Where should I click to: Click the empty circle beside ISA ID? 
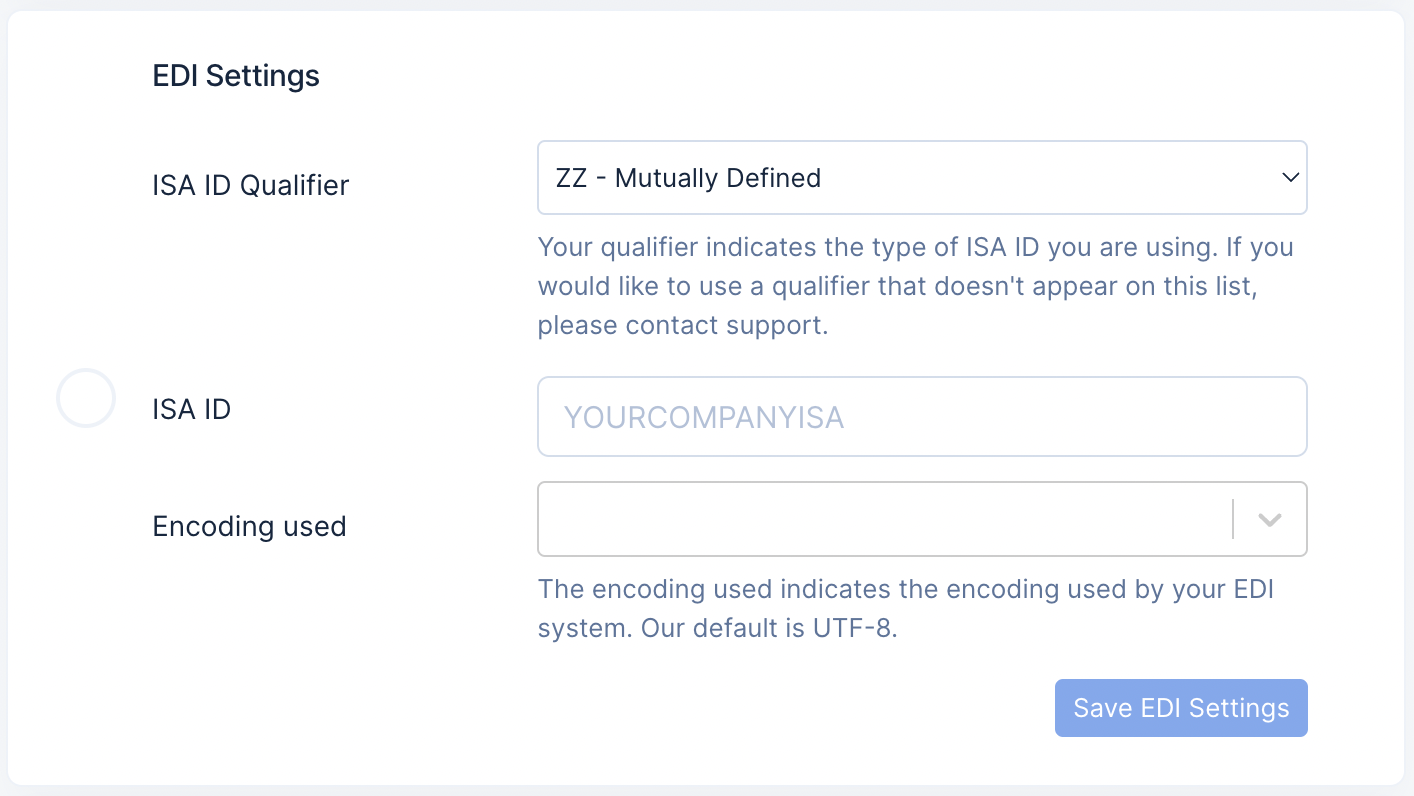coord(86,398)
